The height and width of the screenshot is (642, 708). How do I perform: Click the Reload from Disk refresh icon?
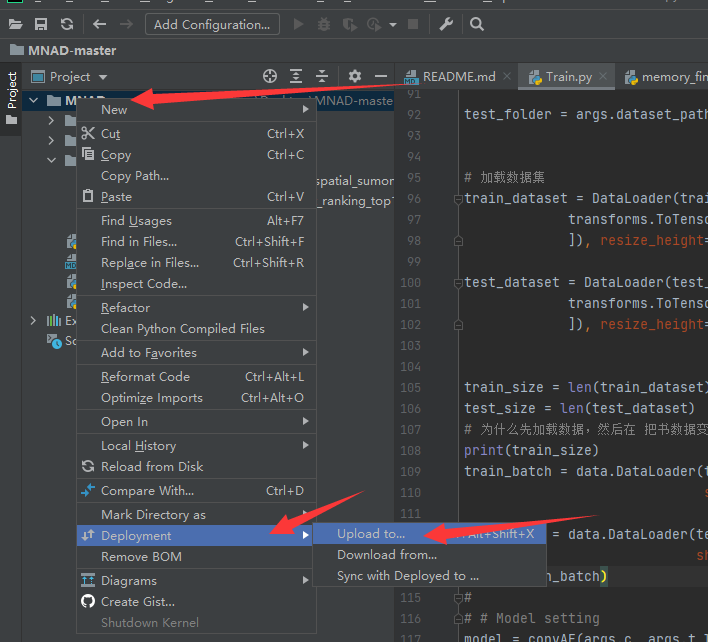(88, 466)
